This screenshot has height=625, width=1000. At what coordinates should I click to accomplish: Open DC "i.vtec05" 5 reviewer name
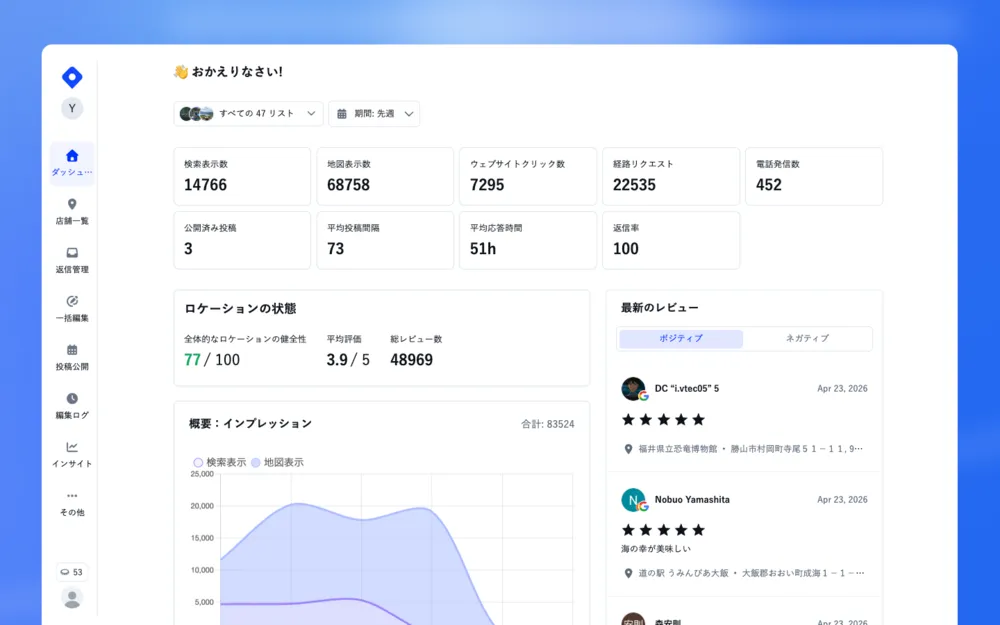(x=687, y=388)
